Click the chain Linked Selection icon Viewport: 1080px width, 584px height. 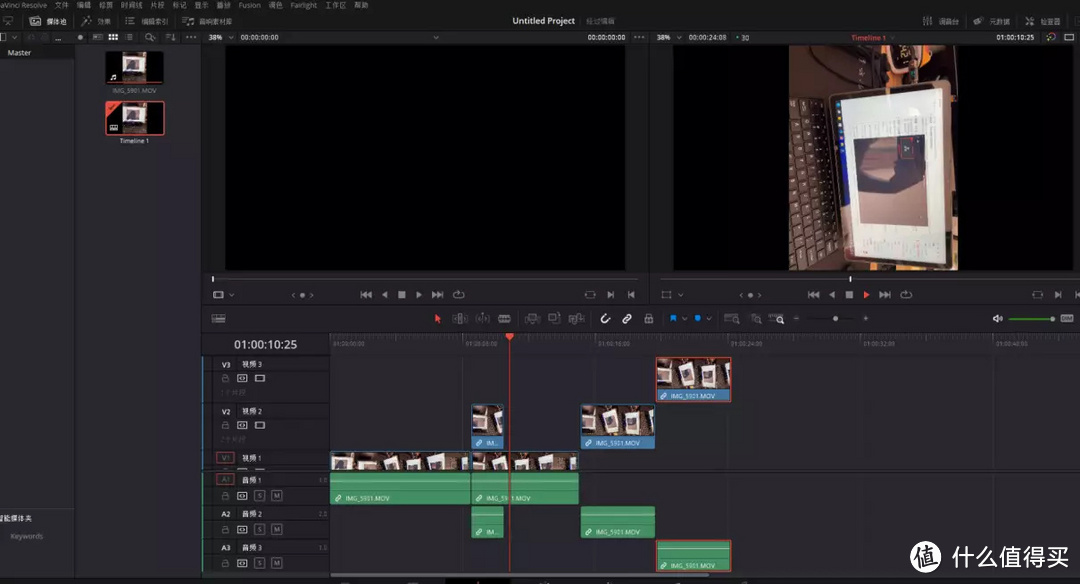coord(627,319)
